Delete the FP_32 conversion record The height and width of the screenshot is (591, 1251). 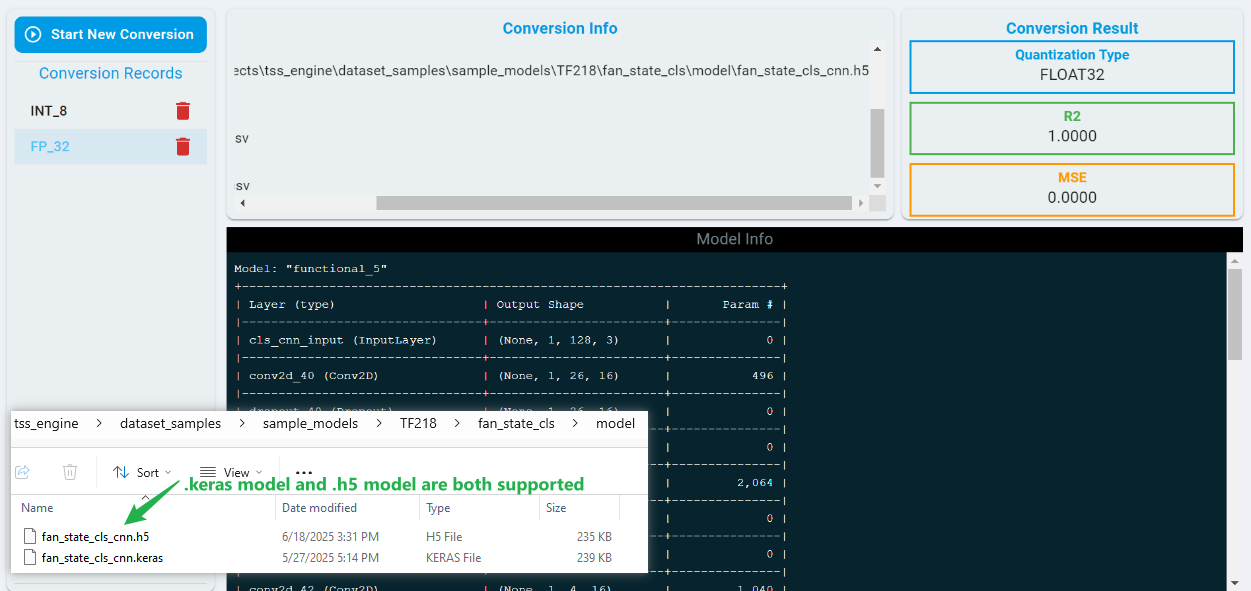point(183,147)
